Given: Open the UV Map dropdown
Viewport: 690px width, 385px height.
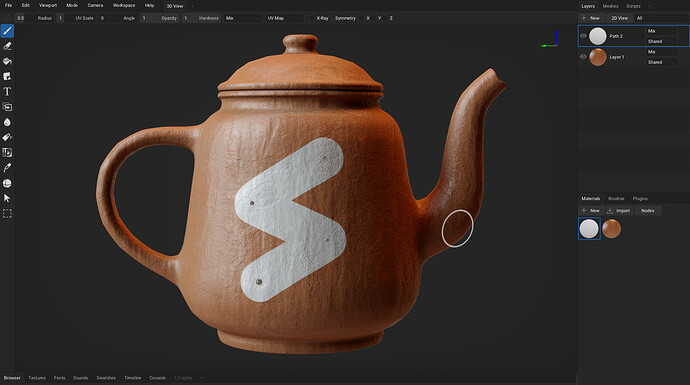Looking at the screenshot, I should pyautogui.click(x=284, y=18).
